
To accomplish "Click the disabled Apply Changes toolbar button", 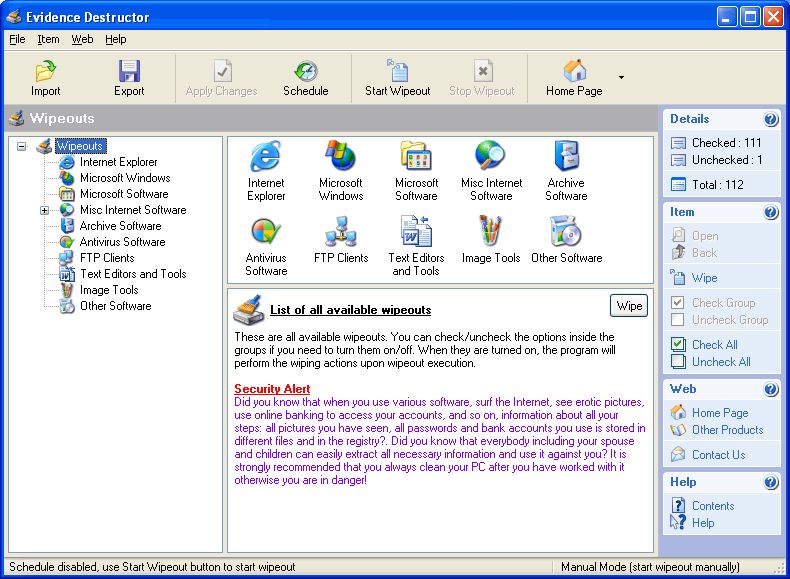I will 222,78.
